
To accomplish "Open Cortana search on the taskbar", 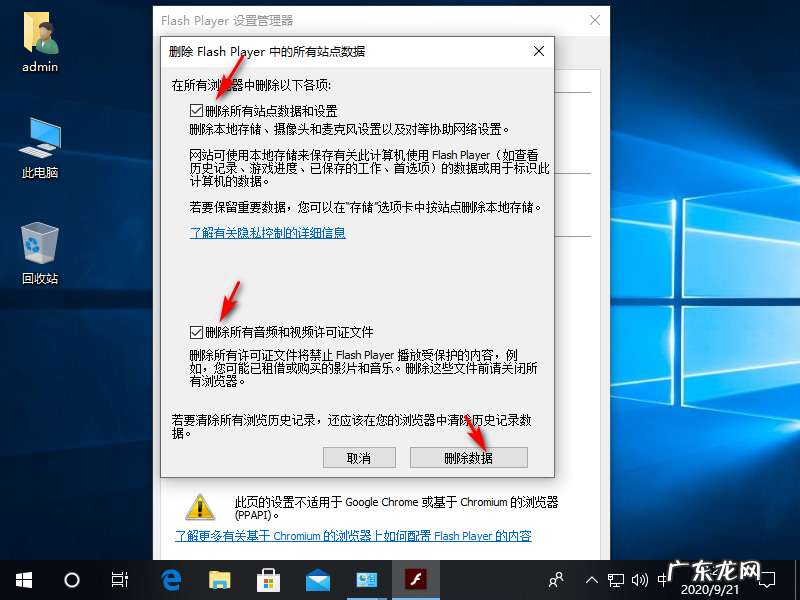I will click(70, 580).
